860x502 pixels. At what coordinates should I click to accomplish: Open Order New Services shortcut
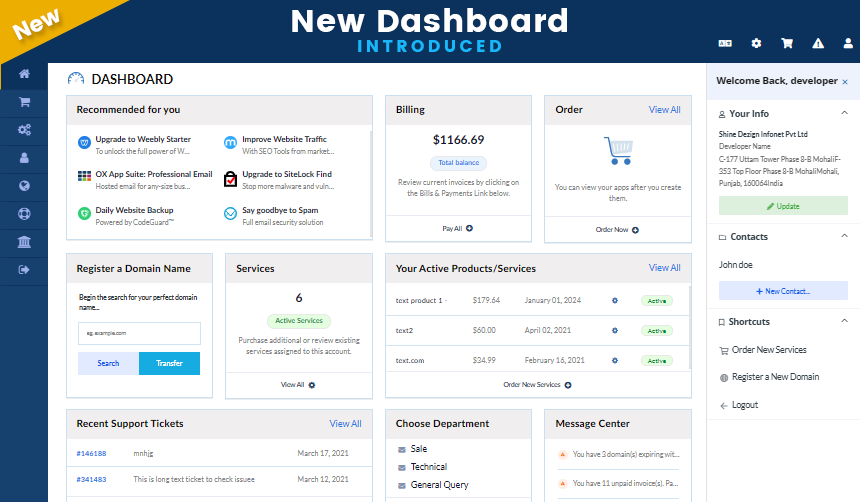tap(763, 350)
